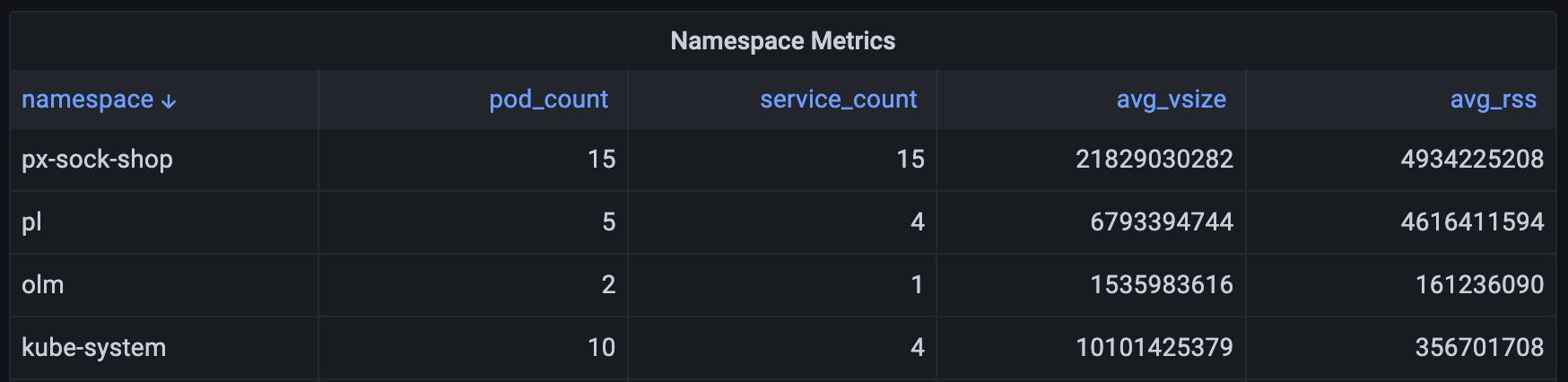The image size is (1568, 382).
Task: Select the px-sock-shop namespace cell
Action: 97,160
